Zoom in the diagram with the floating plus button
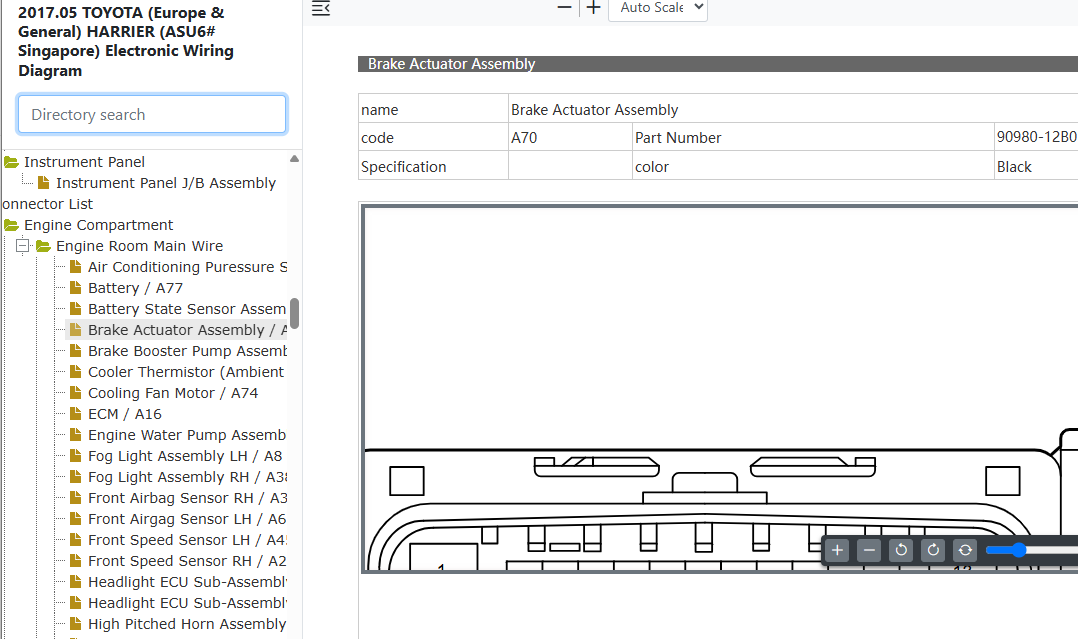Viewport: 1078px width, 639px height. (x=837, y=550)
